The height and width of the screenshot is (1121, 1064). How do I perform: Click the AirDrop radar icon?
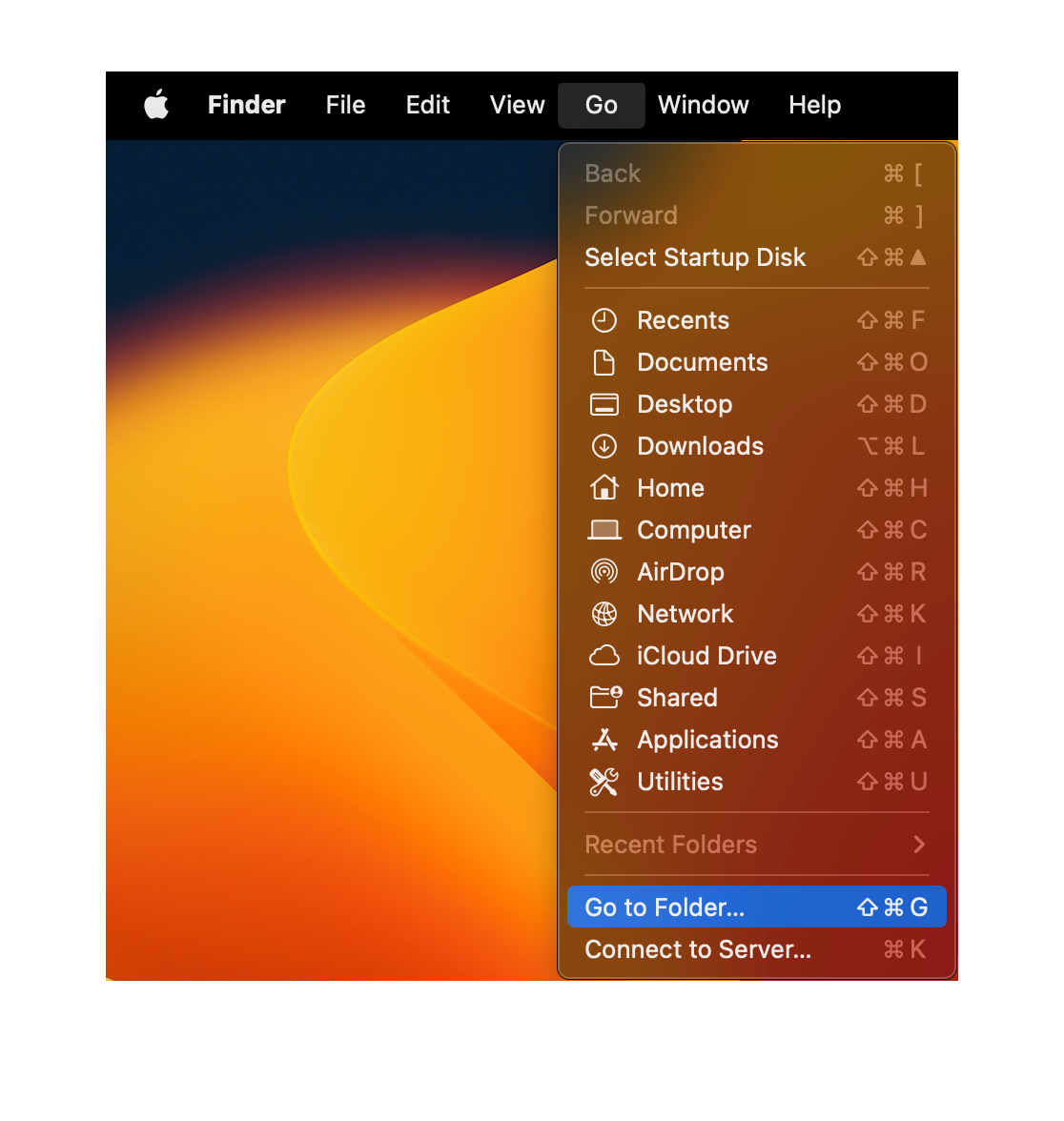coord(604,572)
